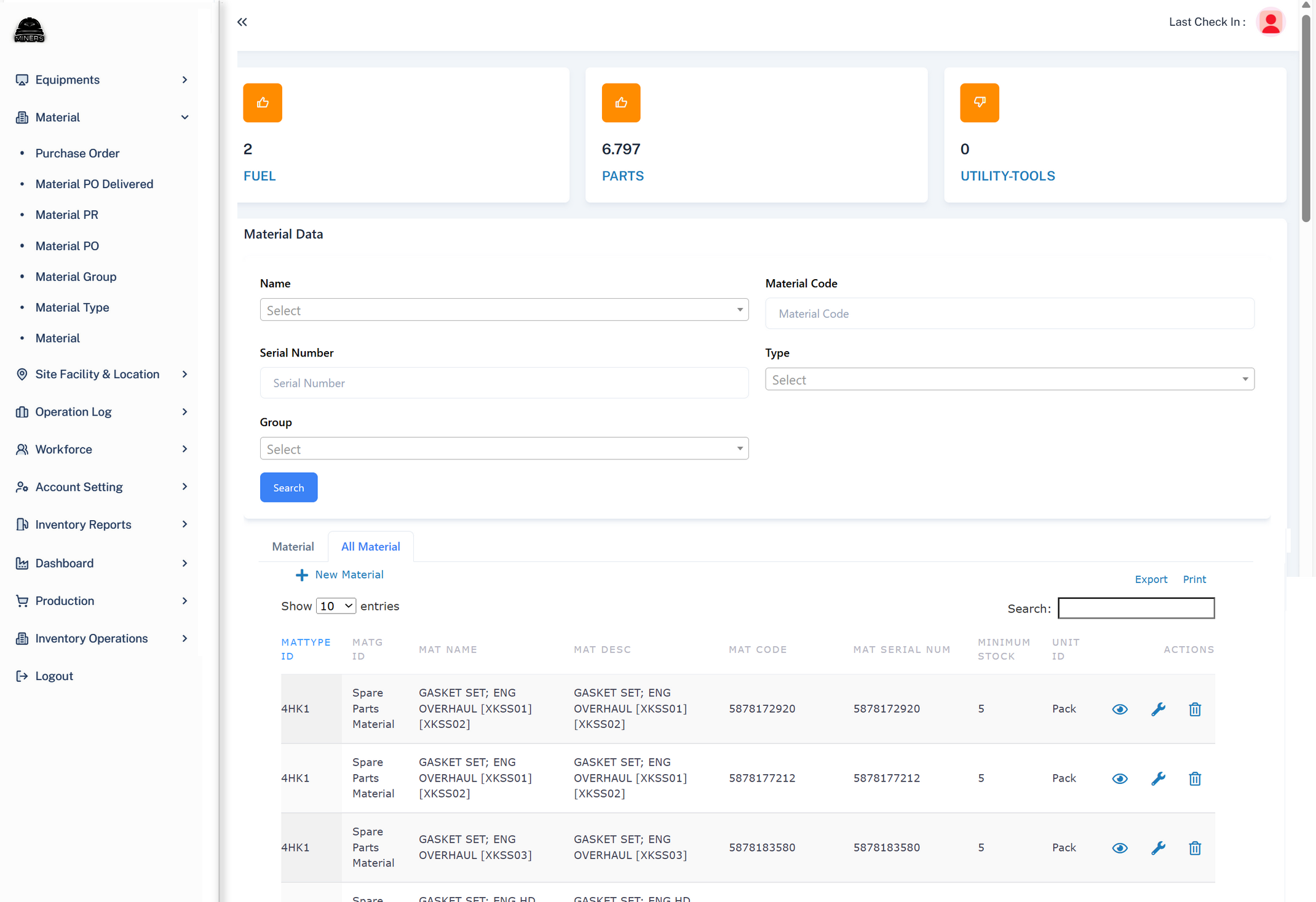Click the thumbs-up icon on the FUEL card
Screen dimensions: 1316x902
(262, 103)
